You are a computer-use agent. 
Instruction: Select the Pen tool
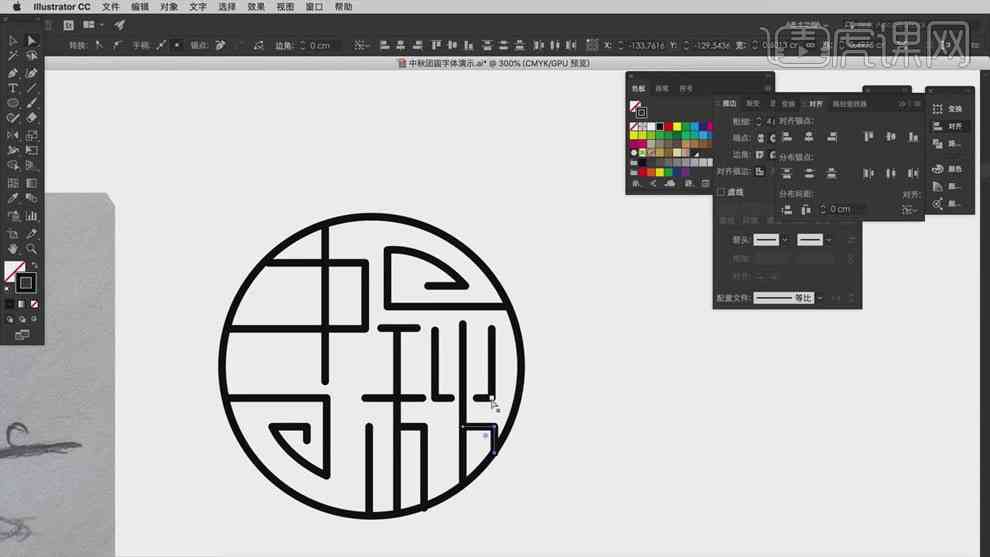point(13,73)
